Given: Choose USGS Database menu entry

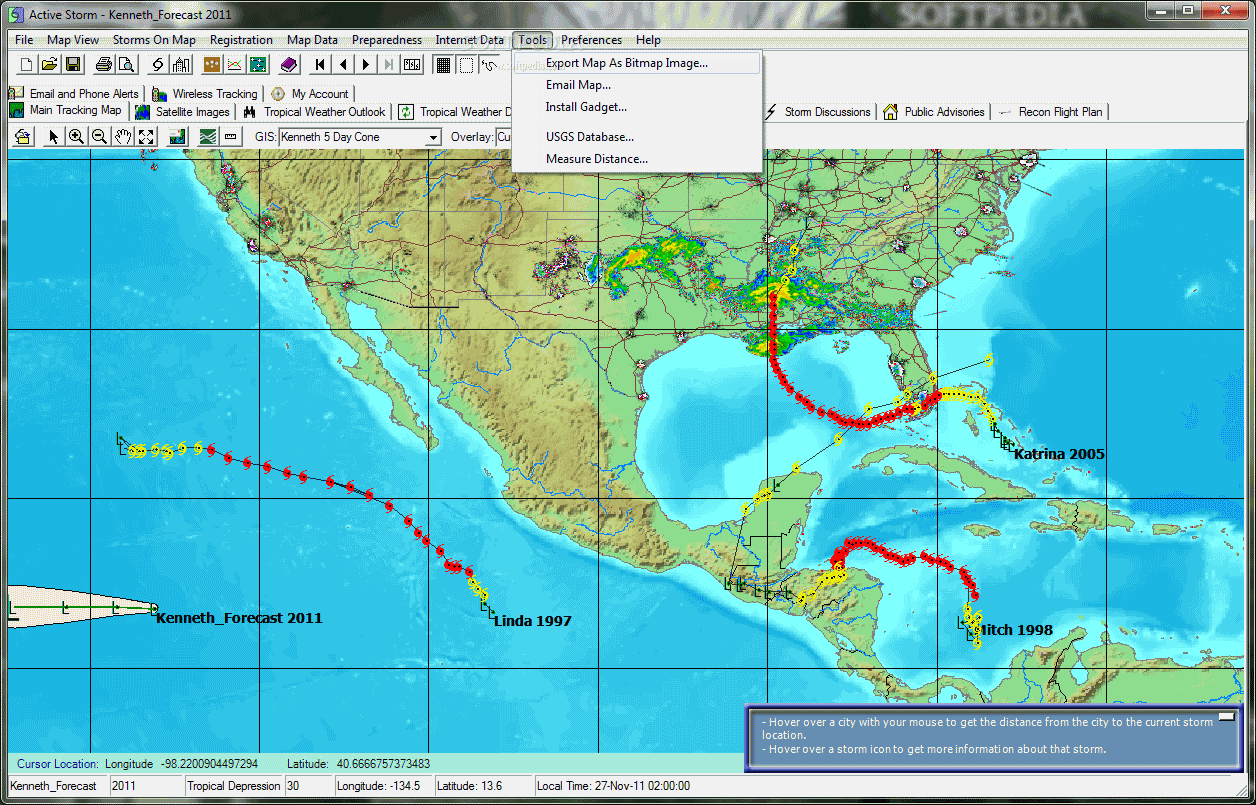Looking at the screenshot, I should (x=636, y=137).
